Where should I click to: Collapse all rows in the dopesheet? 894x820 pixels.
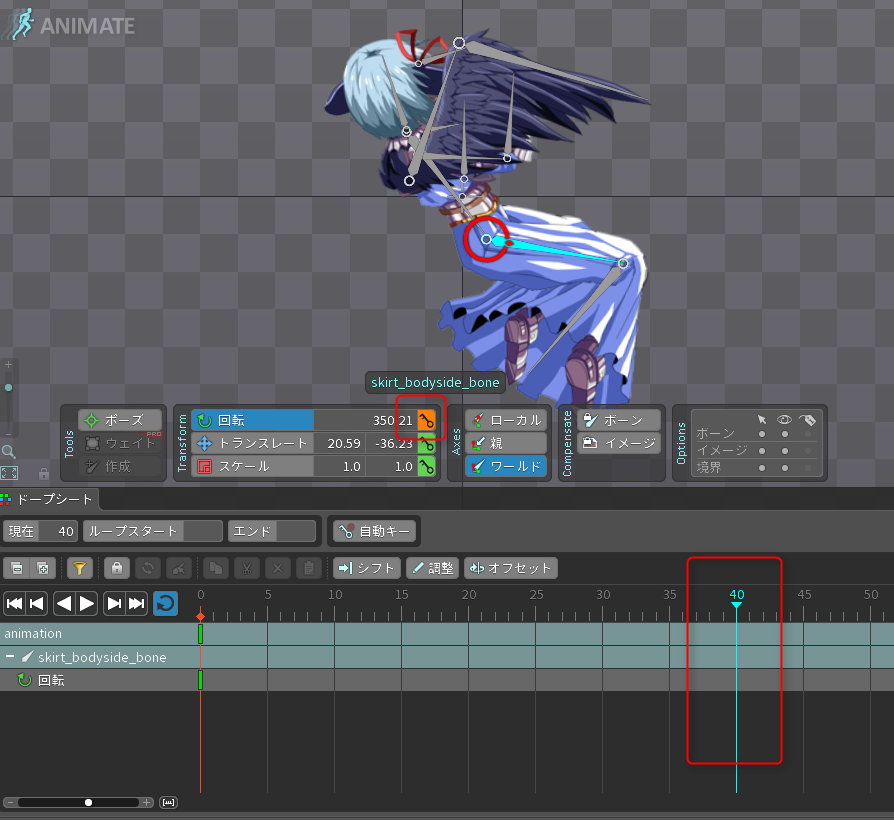17,568
